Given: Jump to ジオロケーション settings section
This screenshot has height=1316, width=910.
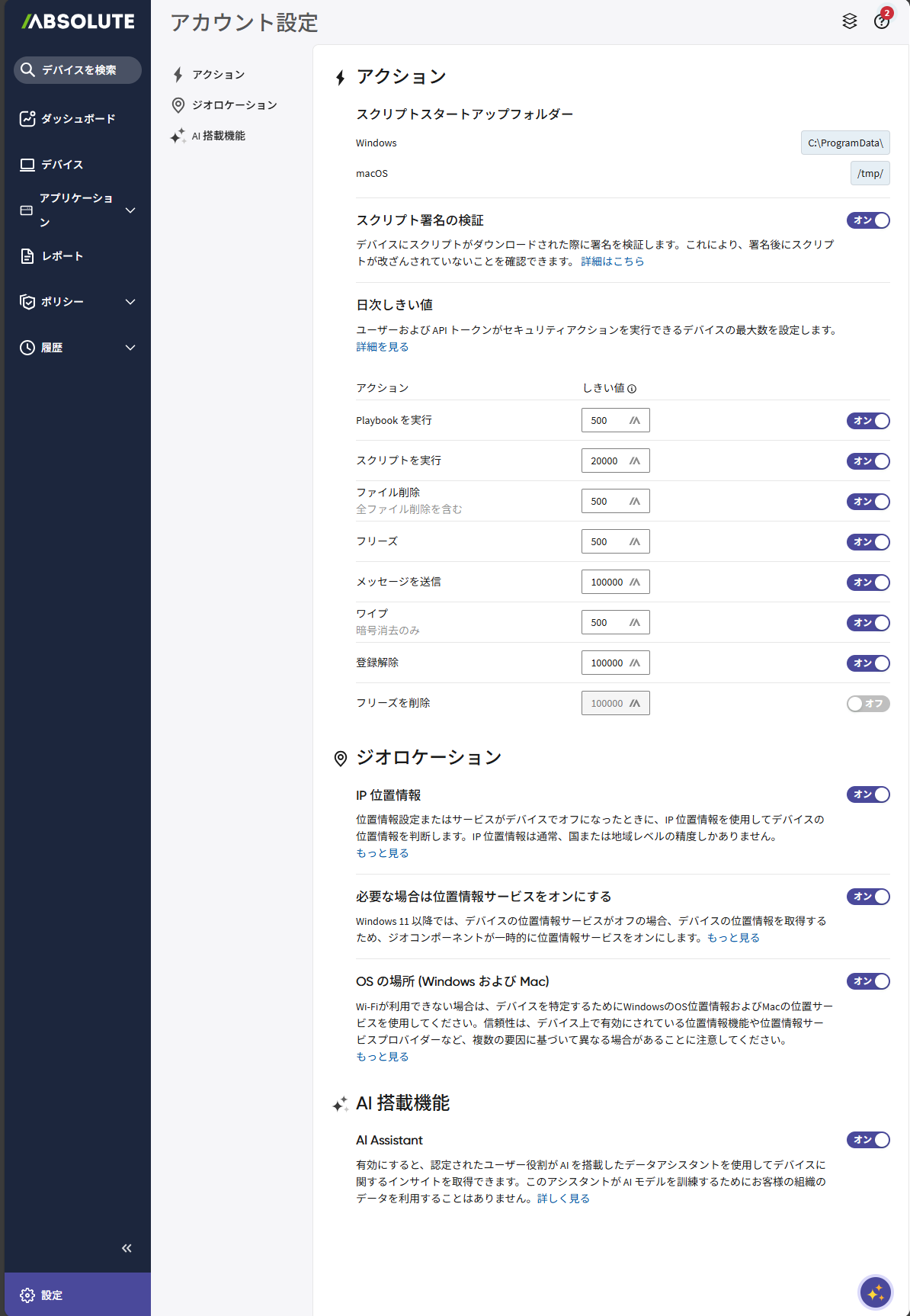Looking at the screenshot, I should (x=234, y=105).
